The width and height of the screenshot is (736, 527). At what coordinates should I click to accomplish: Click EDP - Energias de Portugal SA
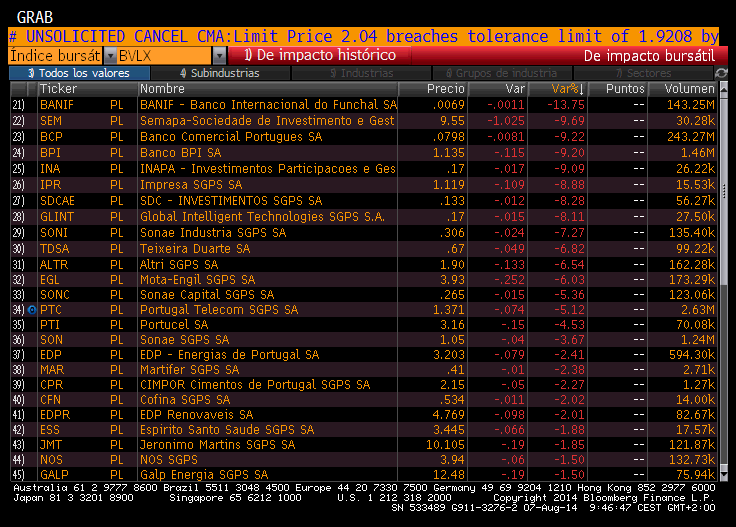coord(230,355)
